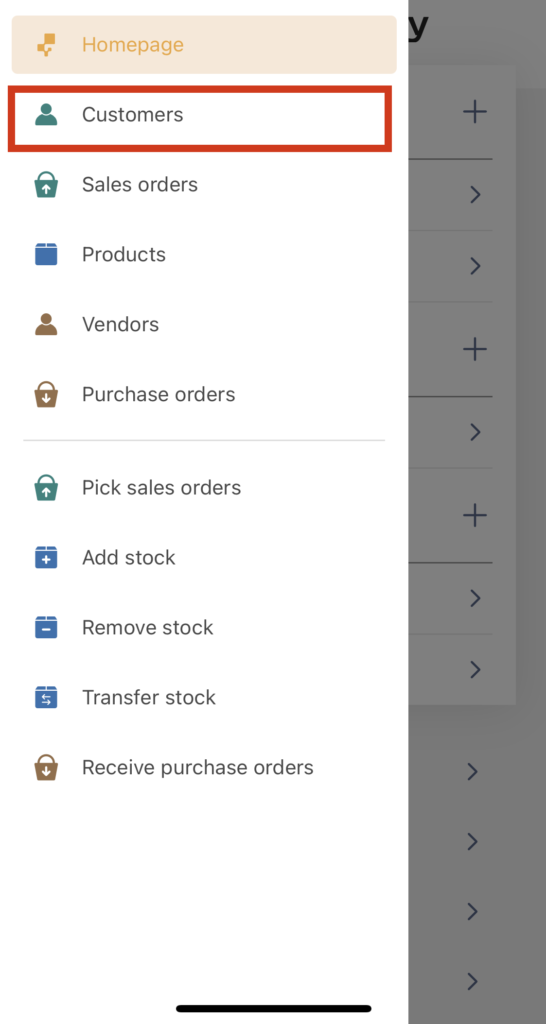
Task: Expand the chevron under the first plus
Action: click(x=475, y=195)
